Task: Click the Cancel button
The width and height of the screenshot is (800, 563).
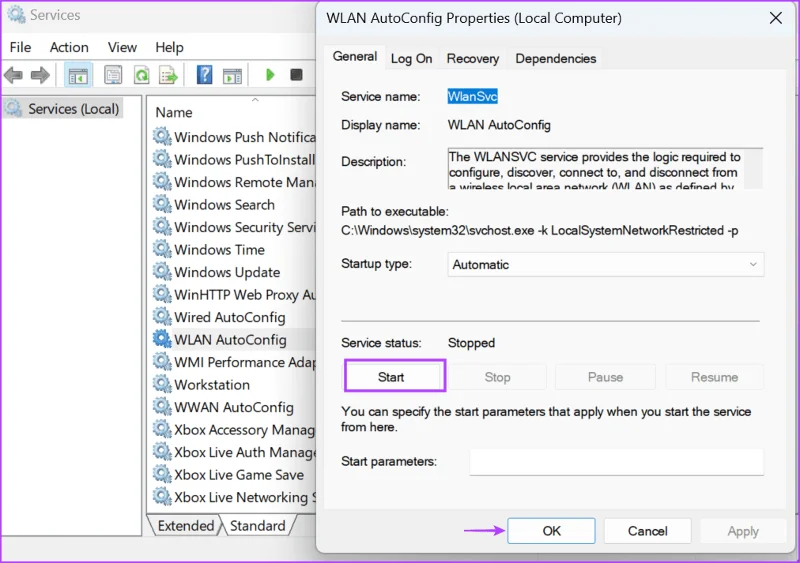Action: (647, 531)
